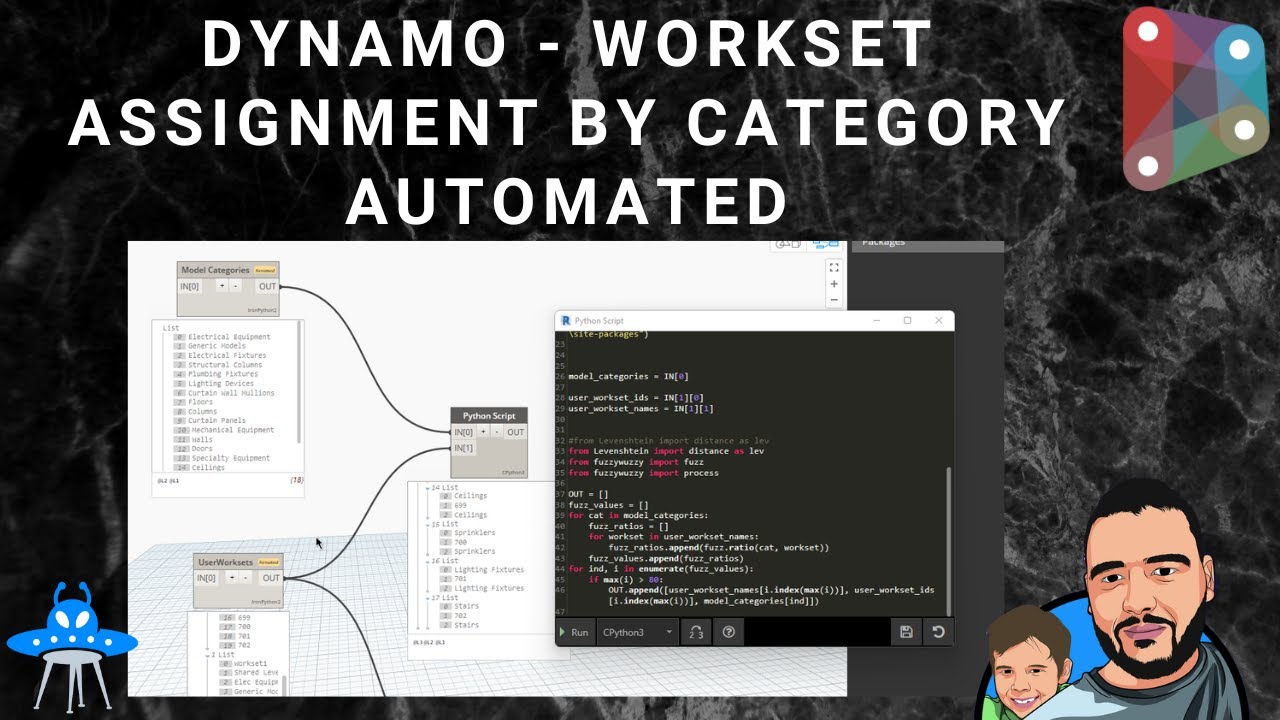Click the IN[1] port of Python Script node
The height and width of the screenshot is (720, 1280).
[464, 448]
